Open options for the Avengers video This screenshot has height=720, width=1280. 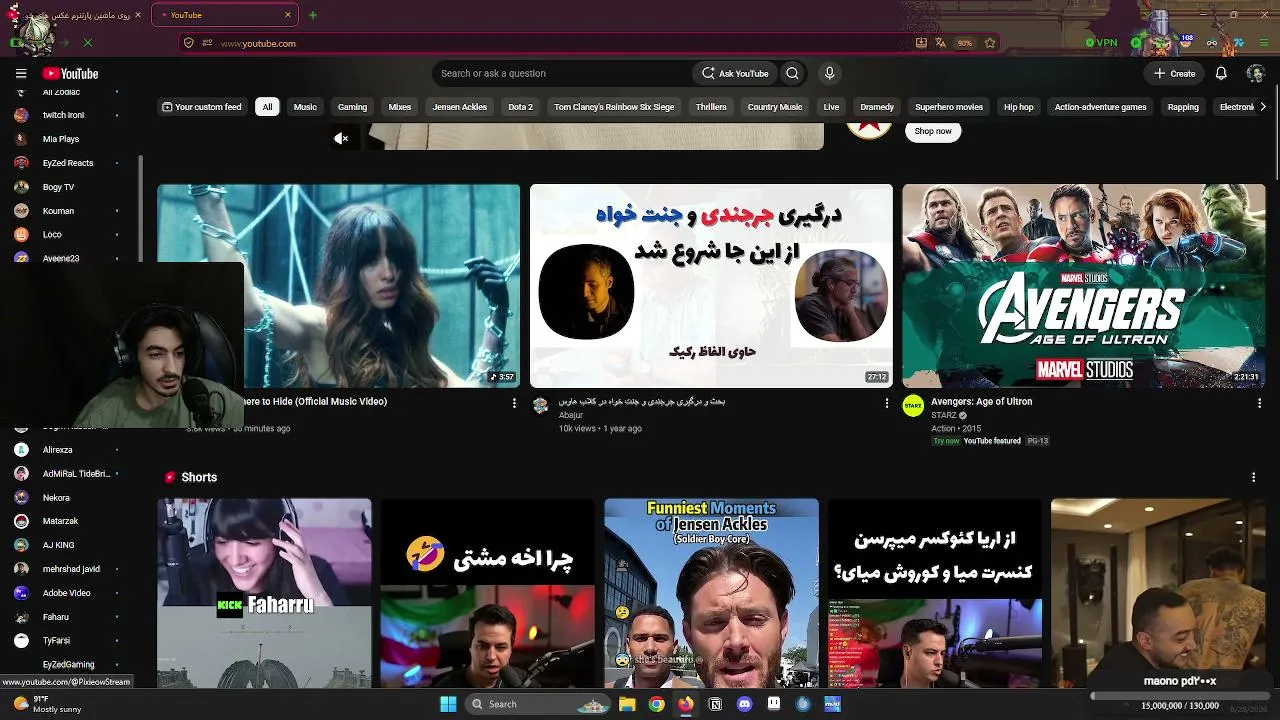(x=1259, y=403)
